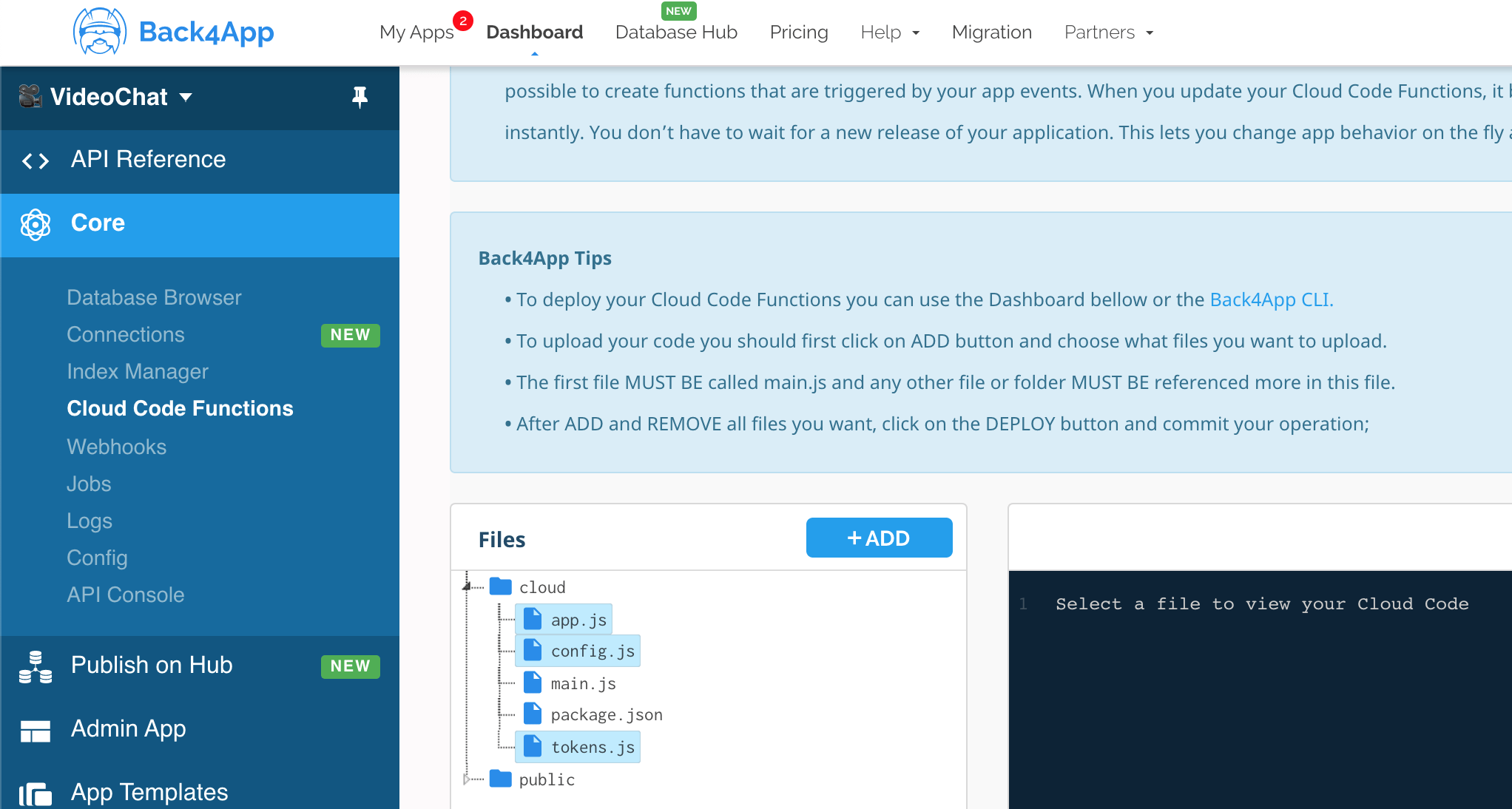The image size is (1512, 809).
Task: Open the VideoChat app switcher dropdown
Action: [x=186, y=97]
